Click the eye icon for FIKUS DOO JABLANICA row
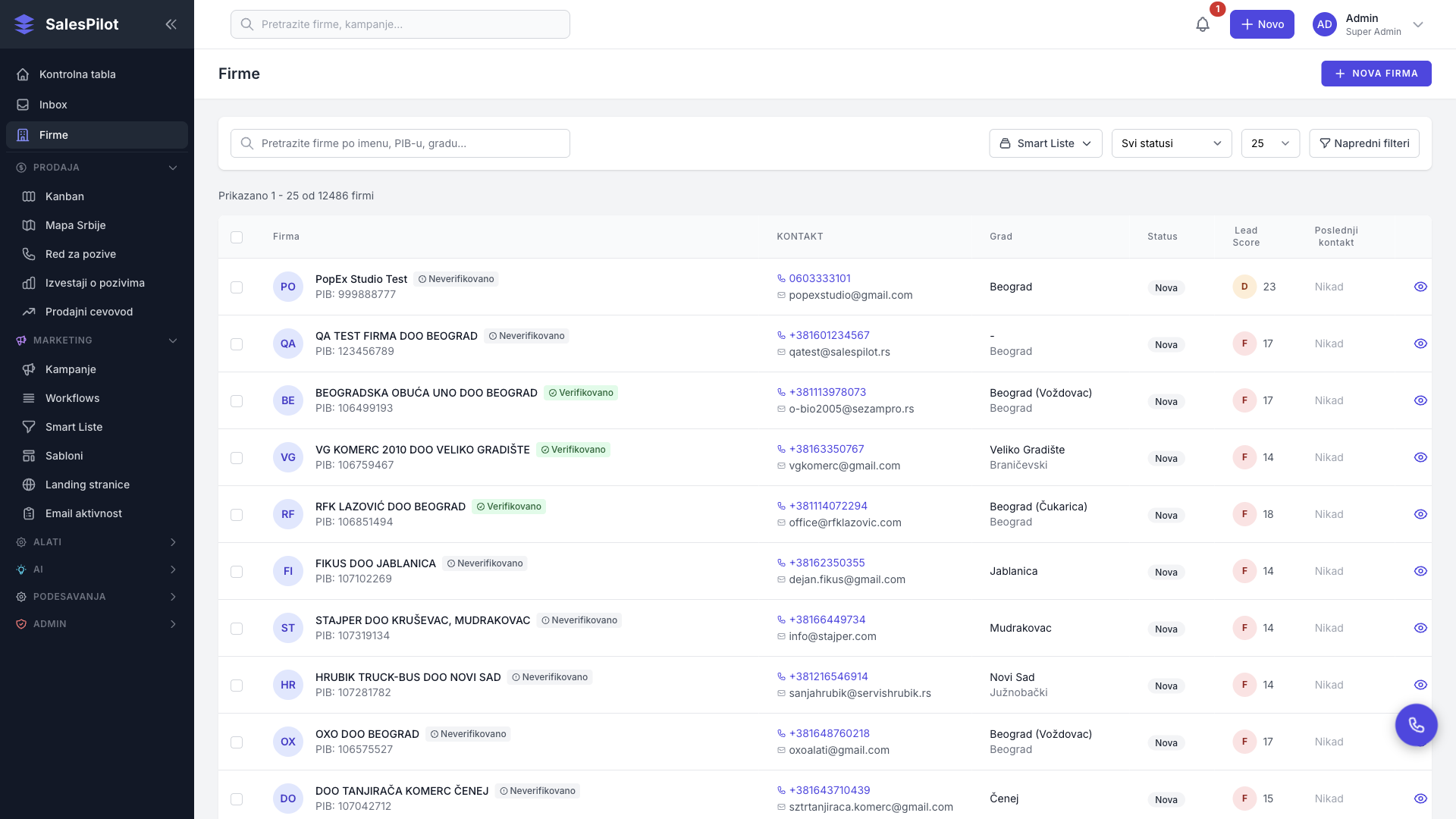This screenshot has width=1456, height=819. 1420,571
